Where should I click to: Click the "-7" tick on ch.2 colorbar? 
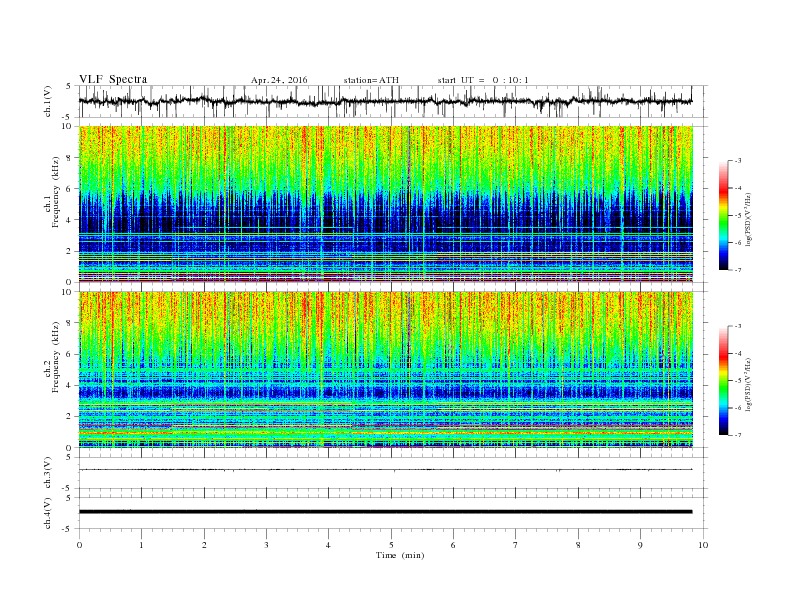pyautogui.click(x=738, y=435)
